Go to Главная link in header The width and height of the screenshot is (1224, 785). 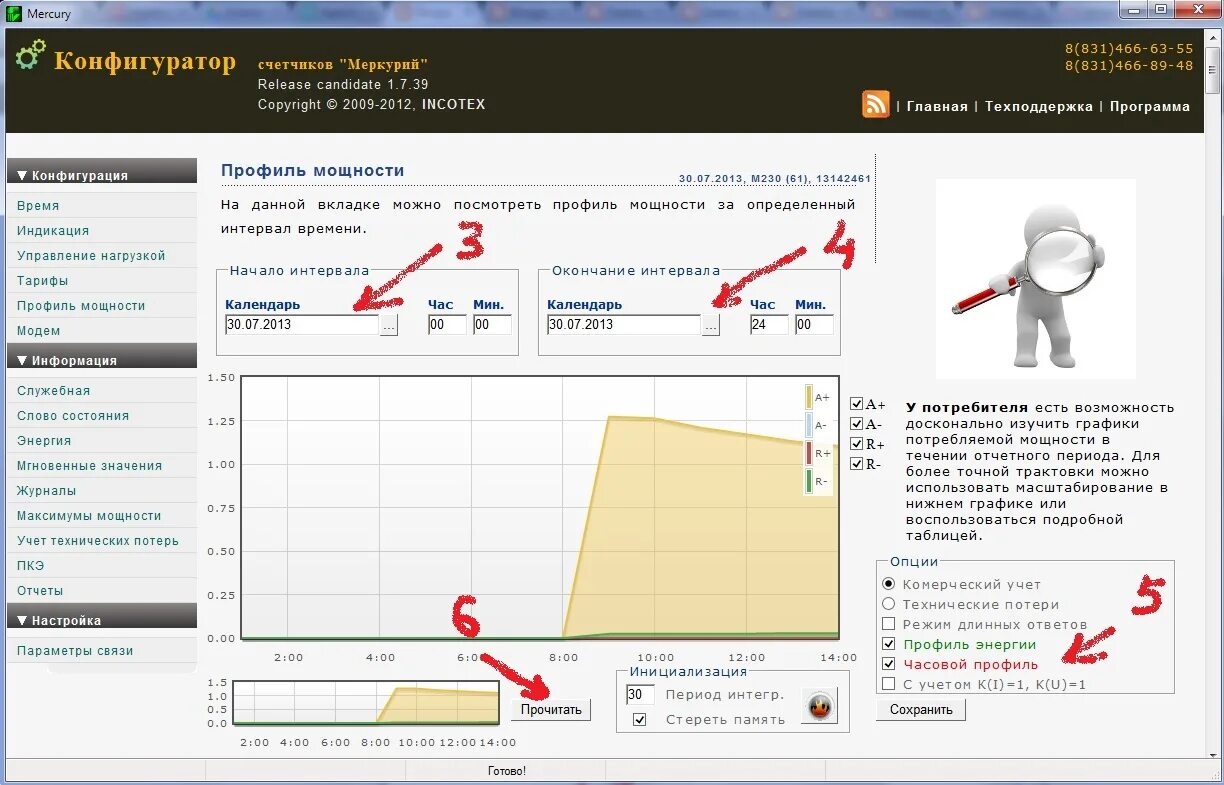pos(937,106)
